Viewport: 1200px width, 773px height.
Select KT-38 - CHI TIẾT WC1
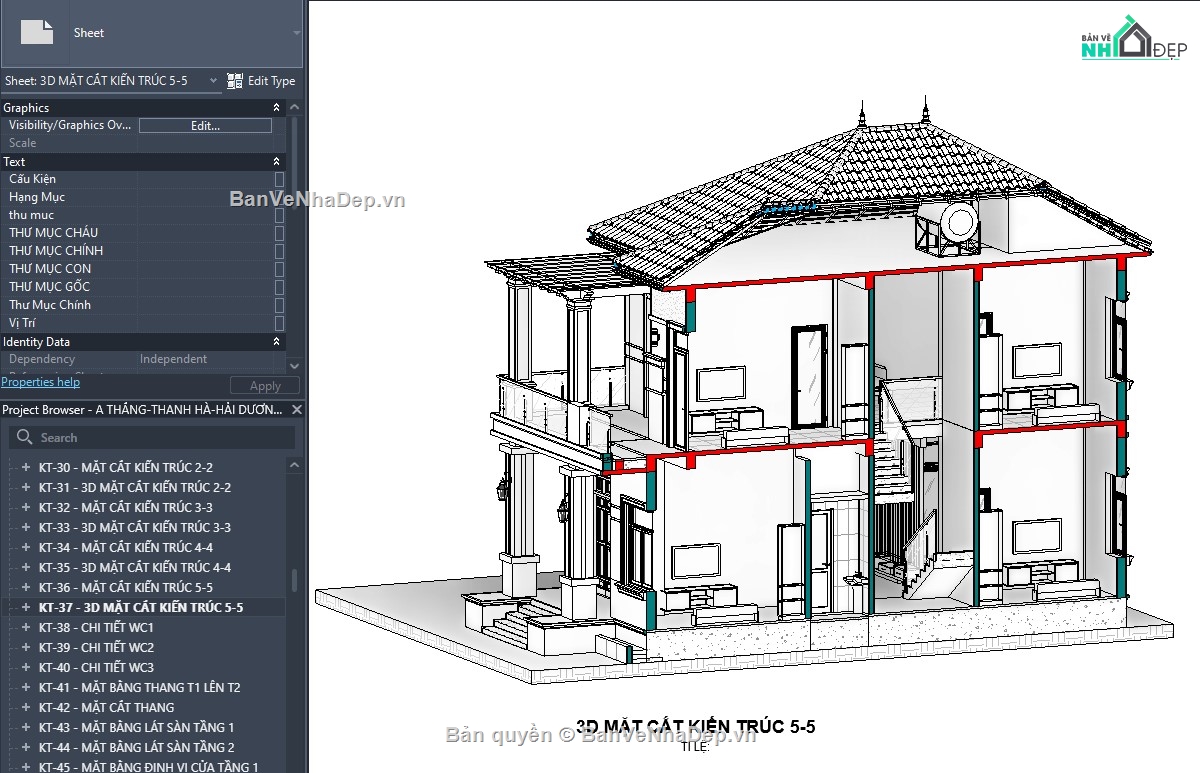96,627
